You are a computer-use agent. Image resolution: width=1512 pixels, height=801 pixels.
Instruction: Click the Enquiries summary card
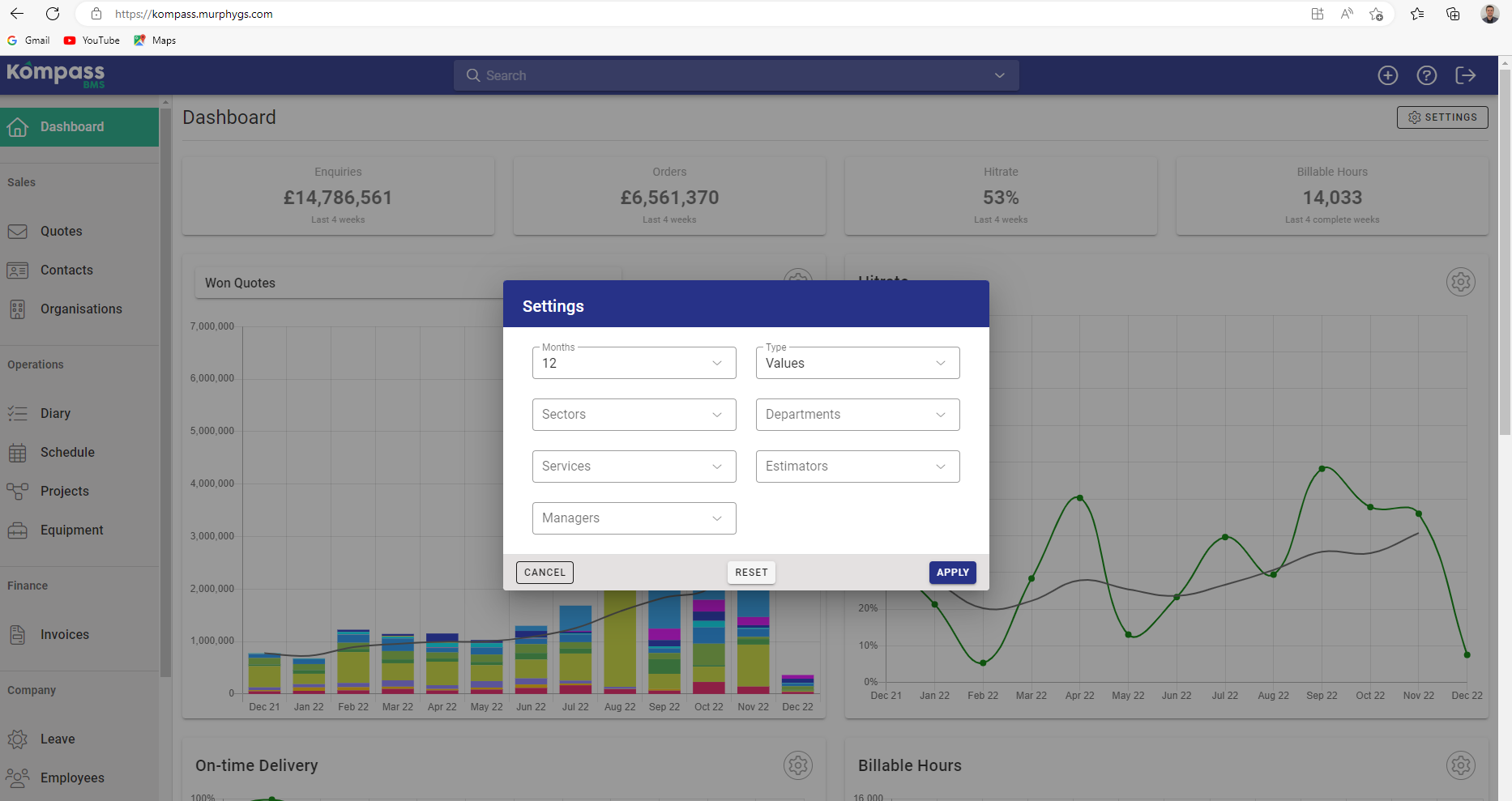(338, 196)
